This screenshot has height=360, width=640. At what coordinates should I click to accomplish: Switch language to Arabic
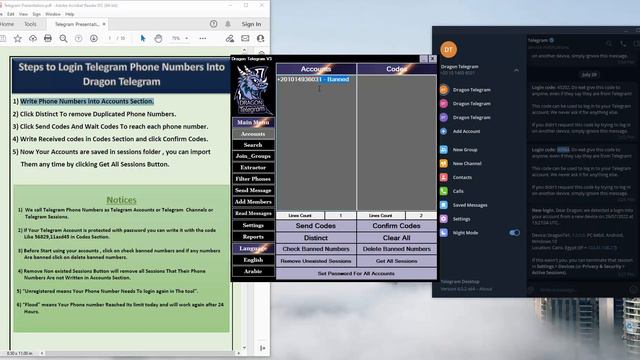tap(253, 271)
